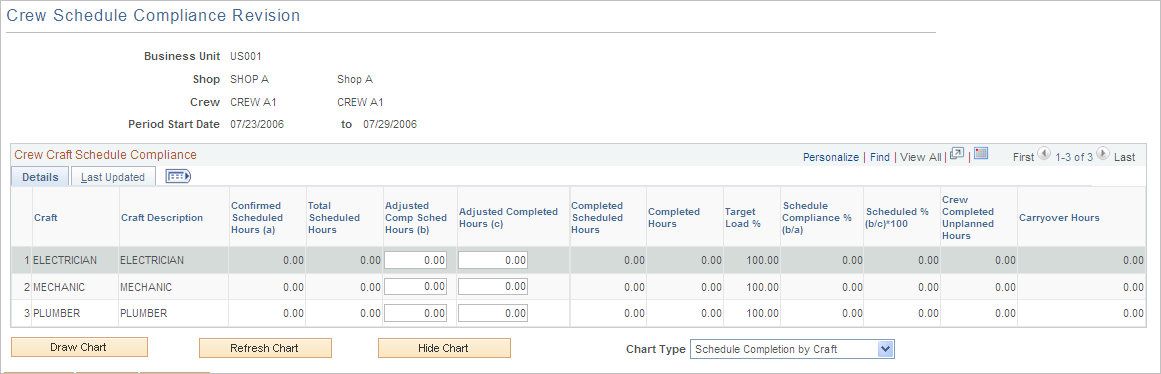Edit Adjusted Comp Sched Hours for PLUMBER
Image resolution: width=1161 pixels, height=374 pixels.
415,313
